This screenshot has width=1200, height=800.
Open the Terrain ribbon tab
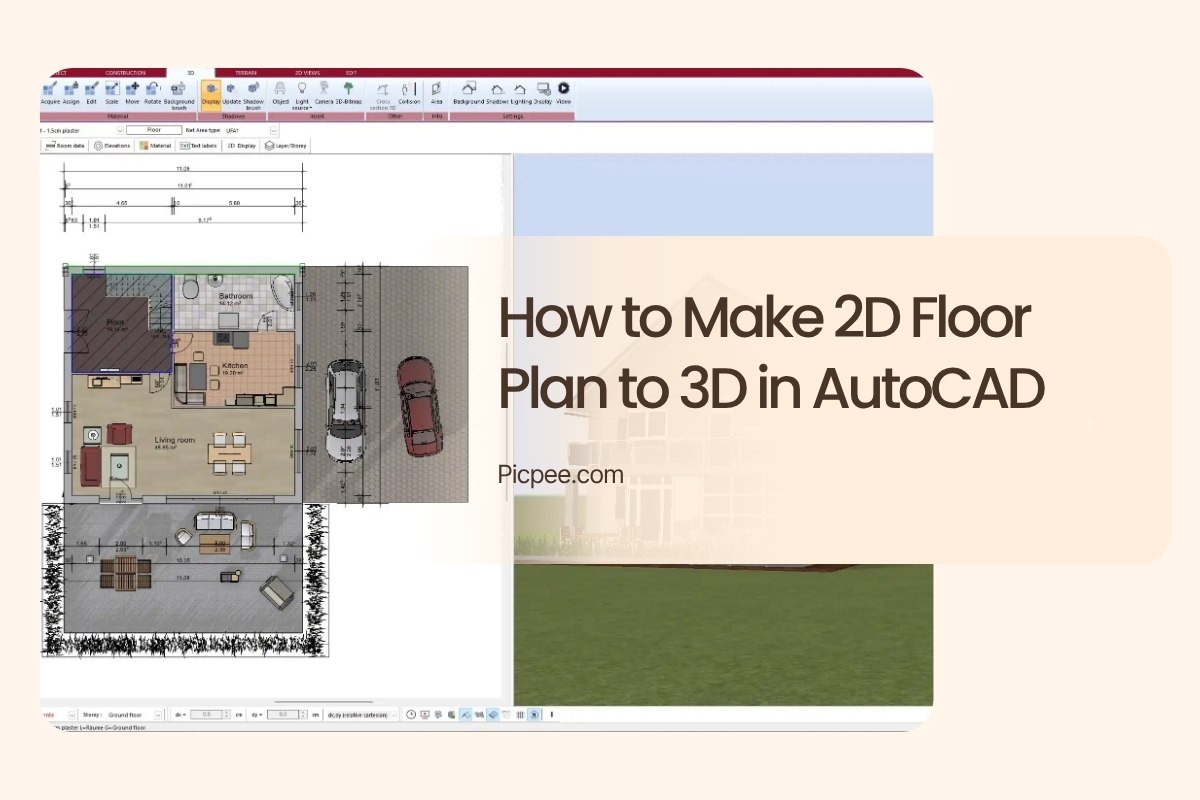point(245,73)
